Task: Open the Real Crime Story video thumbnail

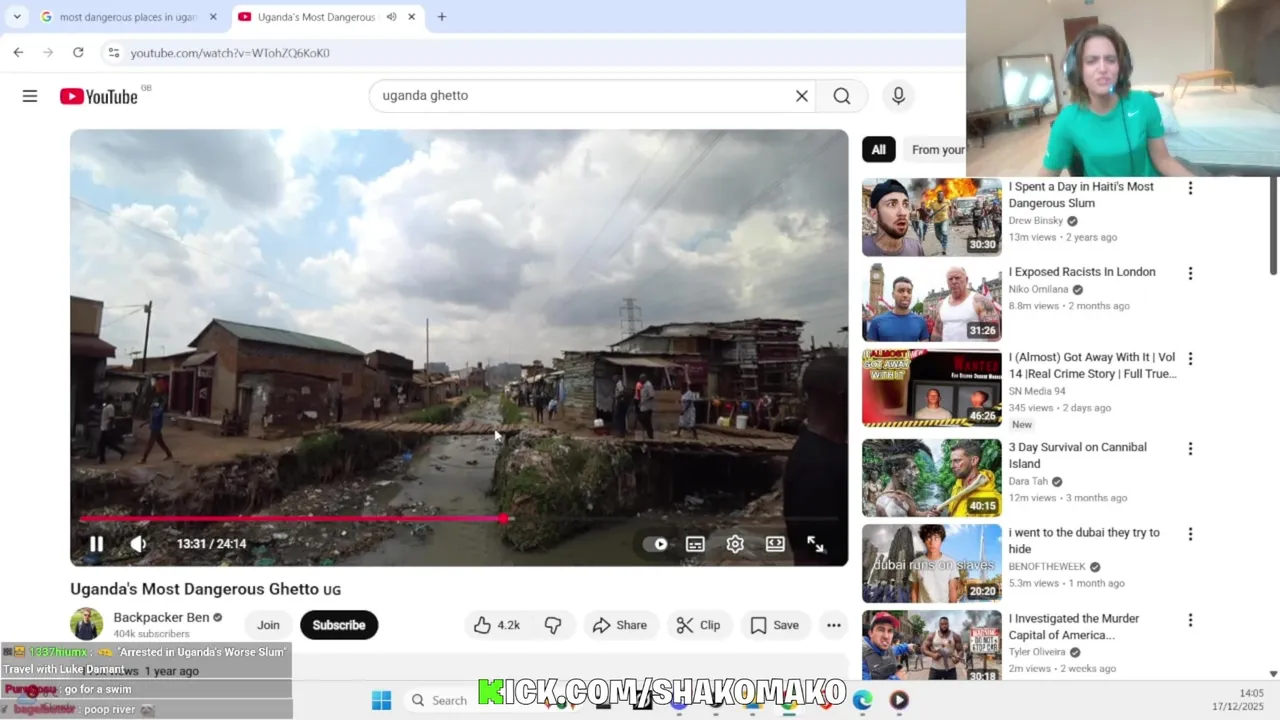Action: pos(931,388)
